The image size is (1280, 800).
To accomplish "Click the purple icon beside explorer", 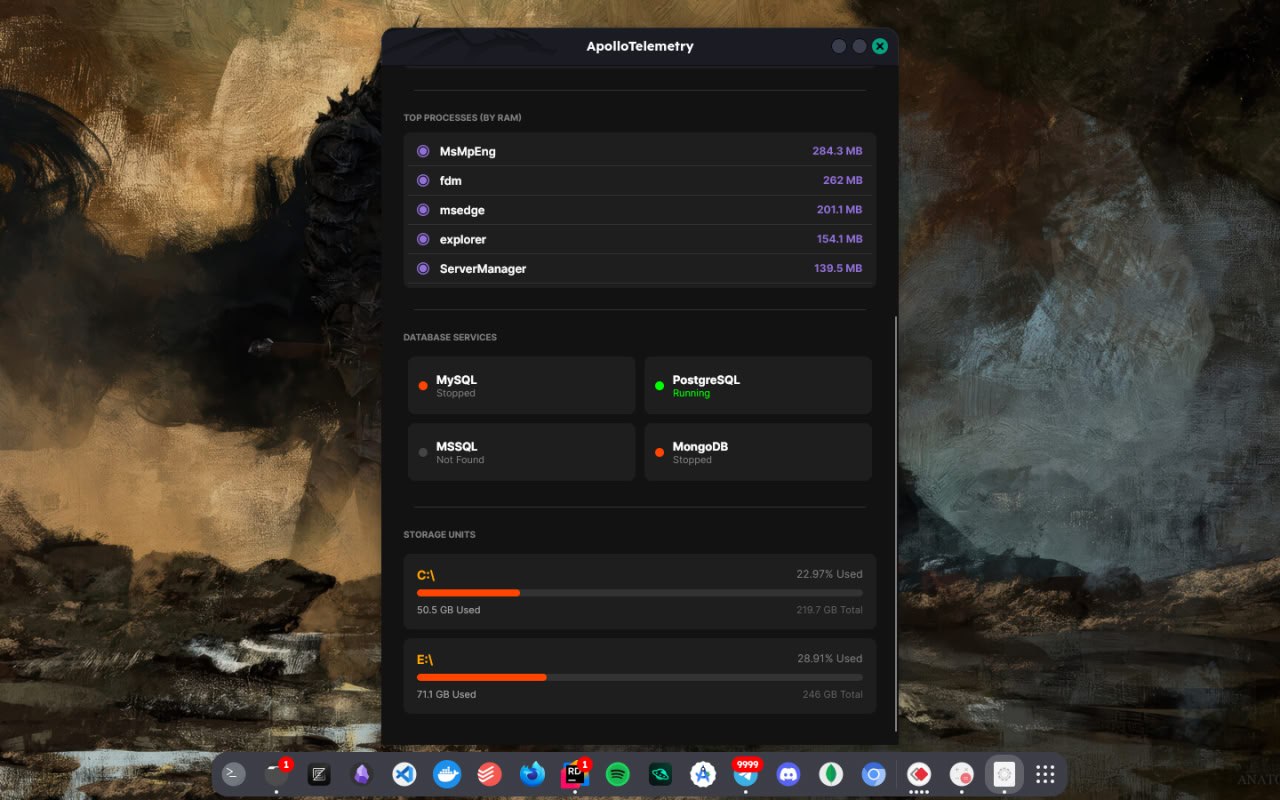I will click(x=423, y=239).
